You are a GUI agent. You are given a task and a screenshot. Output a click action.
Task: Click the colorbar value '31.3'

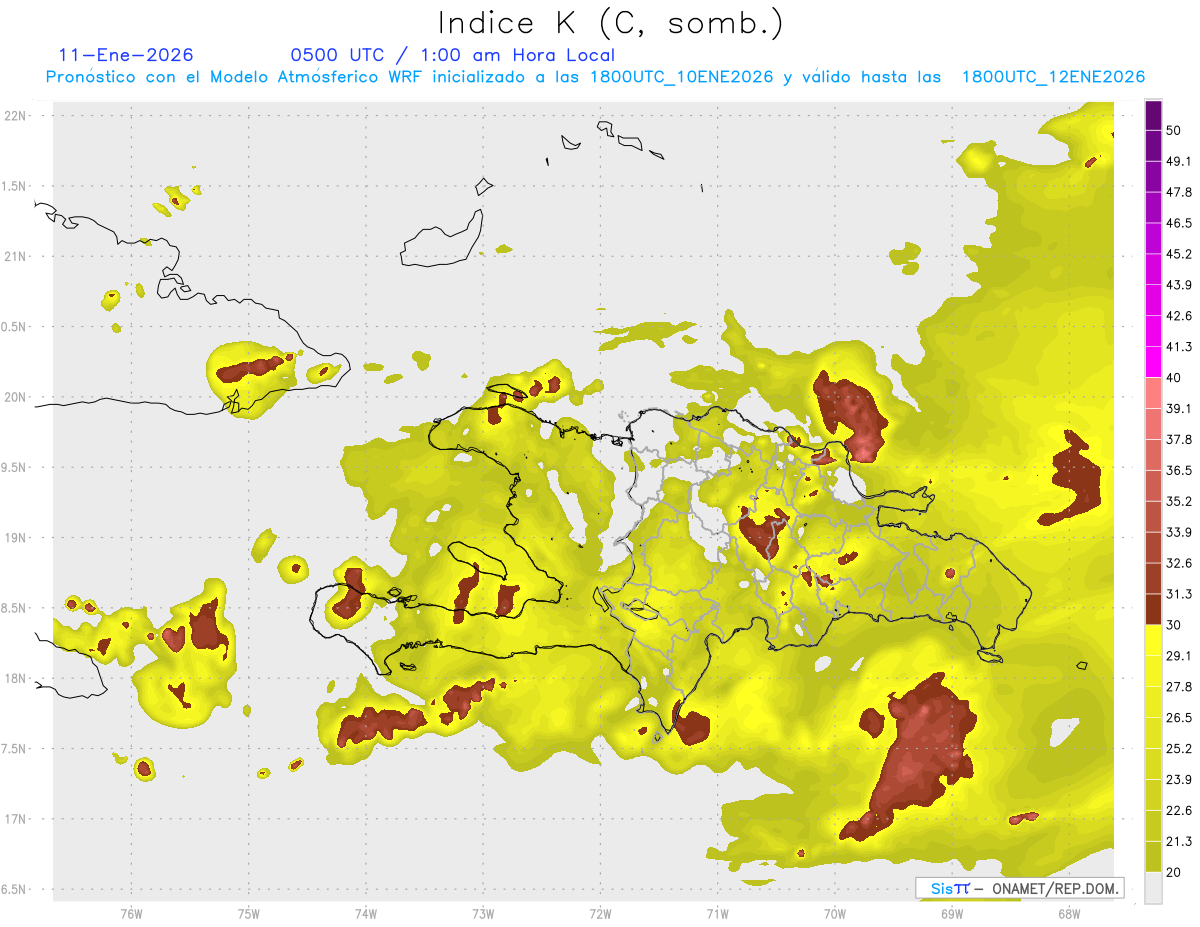coord(1179,594)
